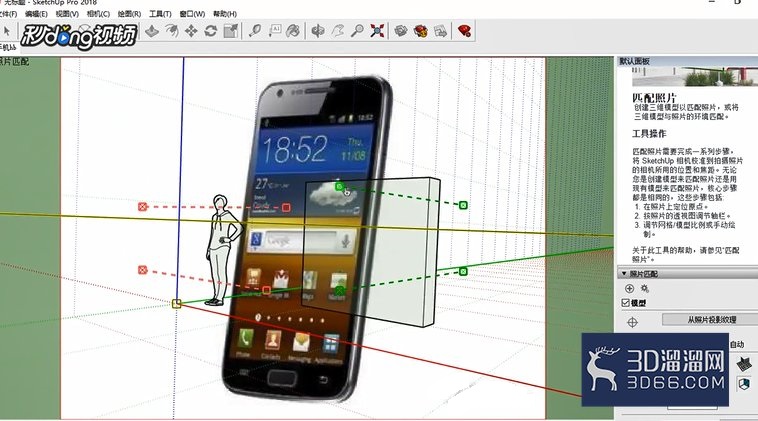The image size is (758, 421).
Task: Choose the Zoom magnifier tool
Action: pyautogui.click(x=357, y=31)
